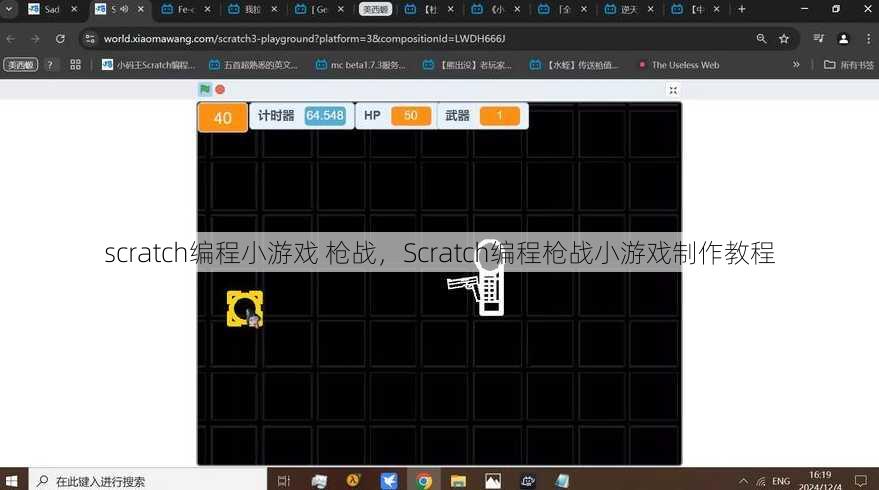879x490 pixels.
Task: Open The Useless Web bookmark
Action: click(679, 65)
